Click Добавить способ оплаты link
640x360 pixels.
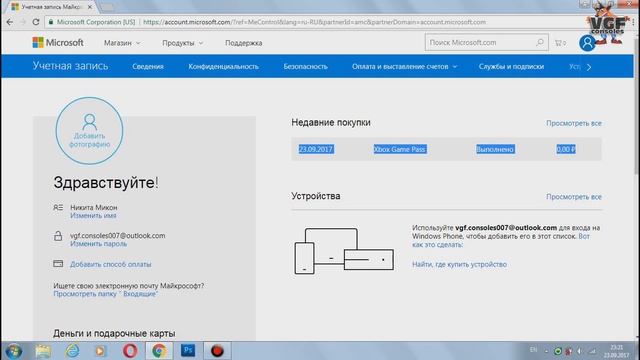111,264
